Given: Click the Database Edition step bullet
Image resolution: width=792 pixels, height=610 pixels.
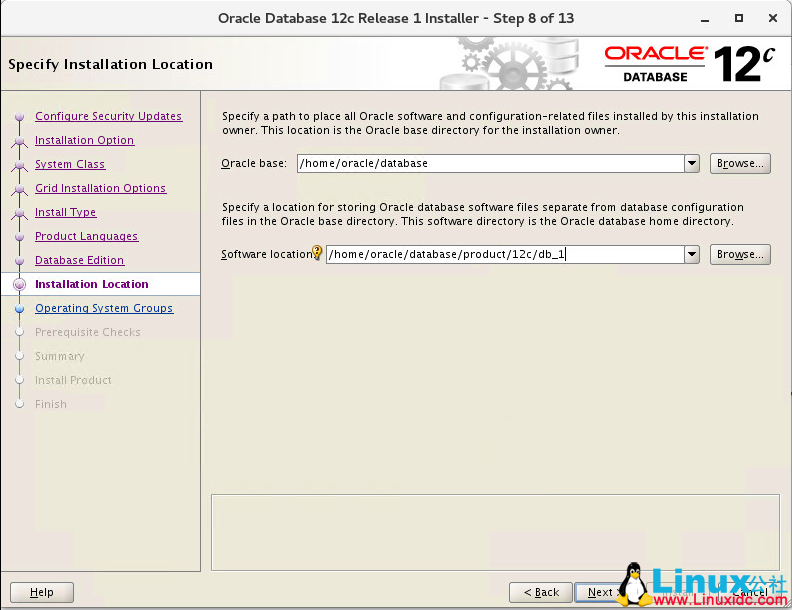Looking at the screenshot, I should tap(19, 261).
